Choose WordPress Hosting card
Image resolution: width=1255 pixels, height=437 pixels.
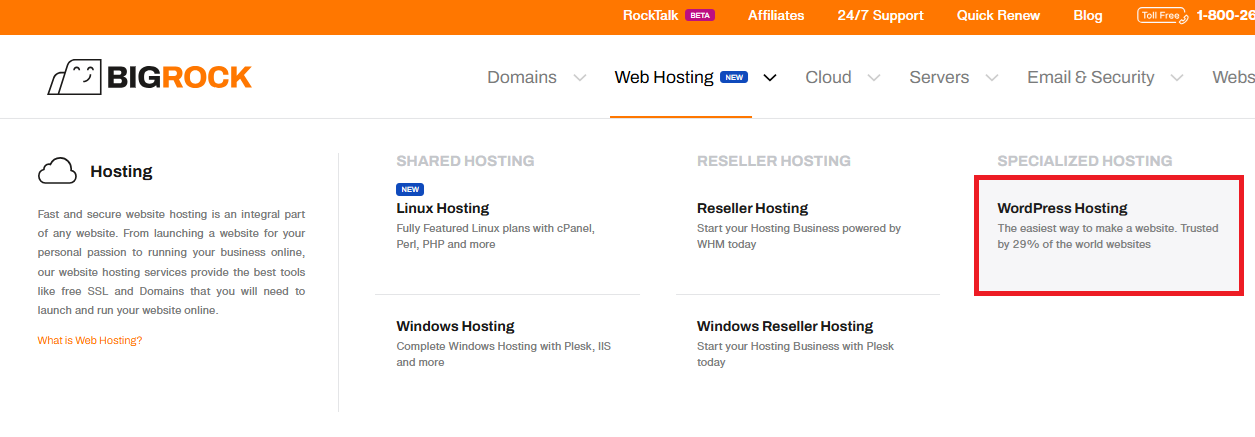tap(1109, 235)
